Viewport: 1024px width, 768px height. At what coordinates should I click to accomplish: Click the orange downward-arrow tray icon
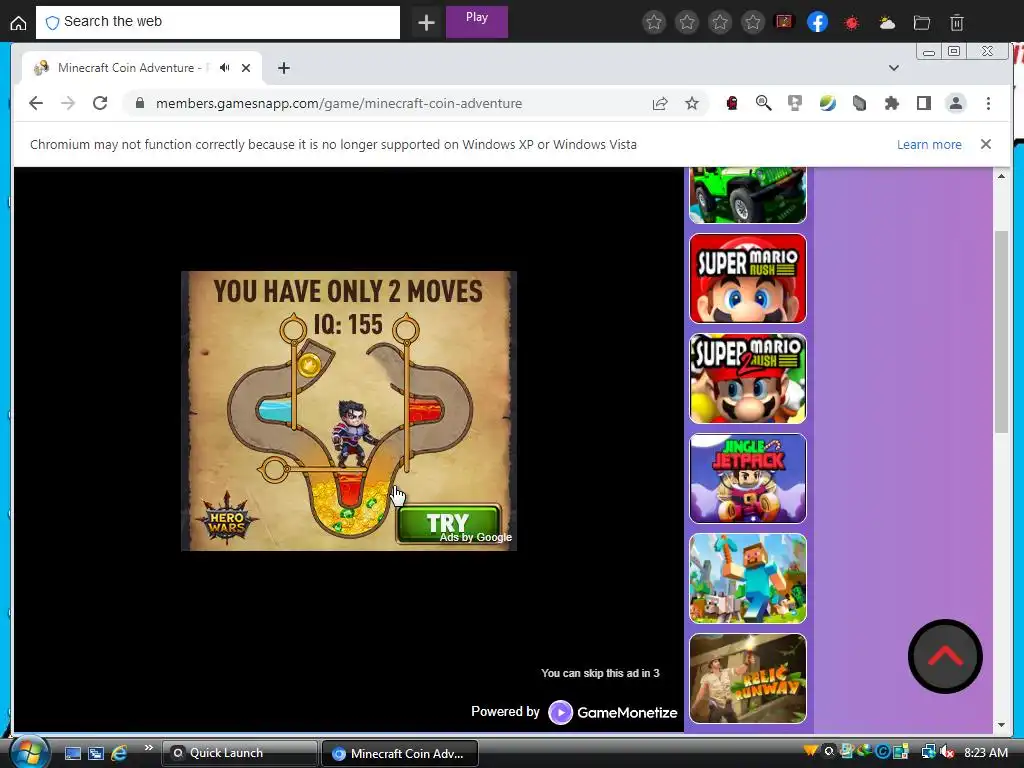pyautogui.click(x=810, y=752)
